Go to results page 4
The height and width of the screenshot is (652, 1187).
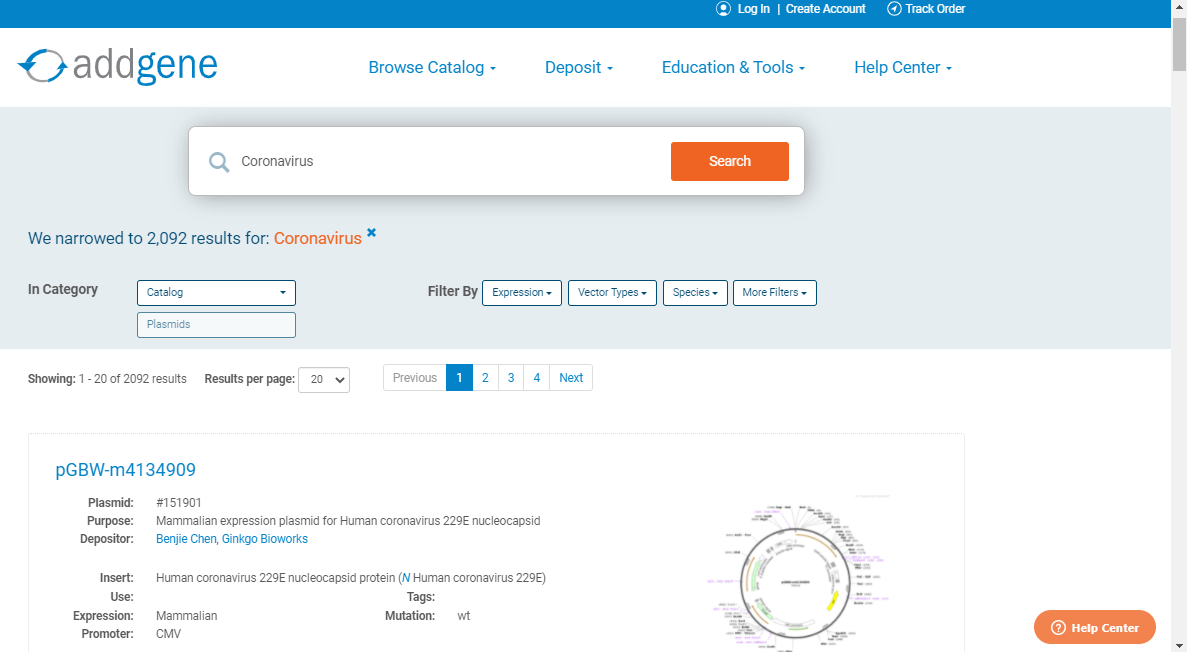[537, 378]
